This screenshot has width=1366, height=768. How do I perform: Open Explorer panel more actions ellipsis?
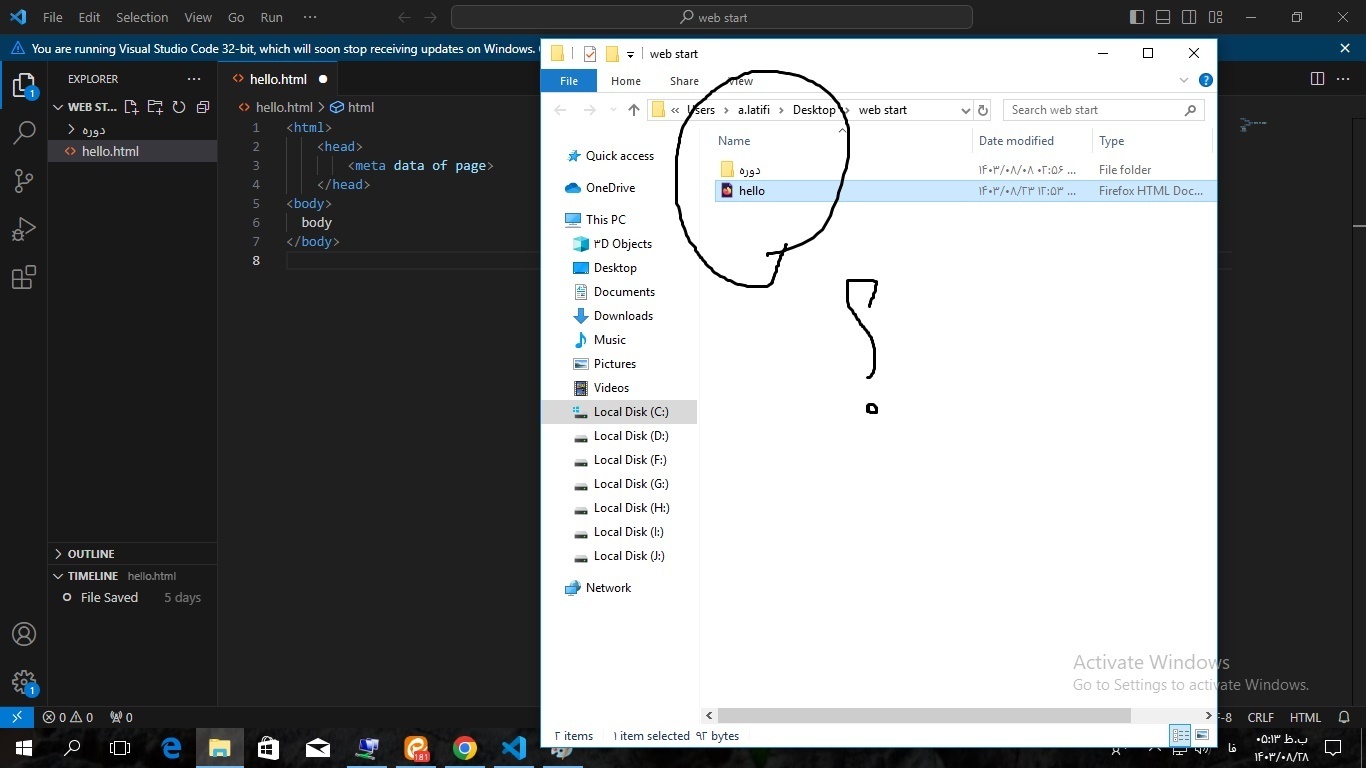pos(194,79)
